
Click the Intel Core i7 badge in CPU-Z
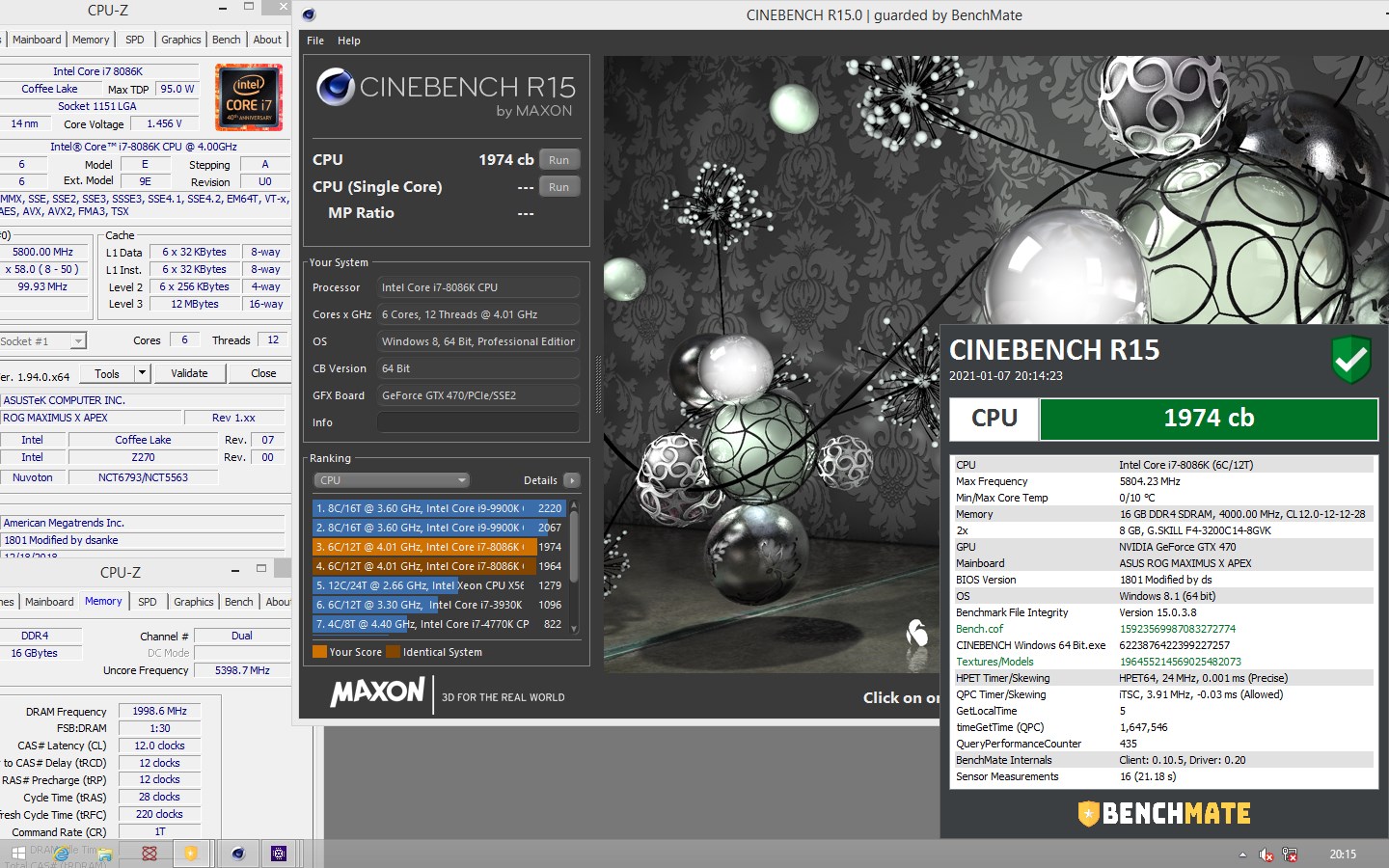pyautogui.click(x=249, y=97)
